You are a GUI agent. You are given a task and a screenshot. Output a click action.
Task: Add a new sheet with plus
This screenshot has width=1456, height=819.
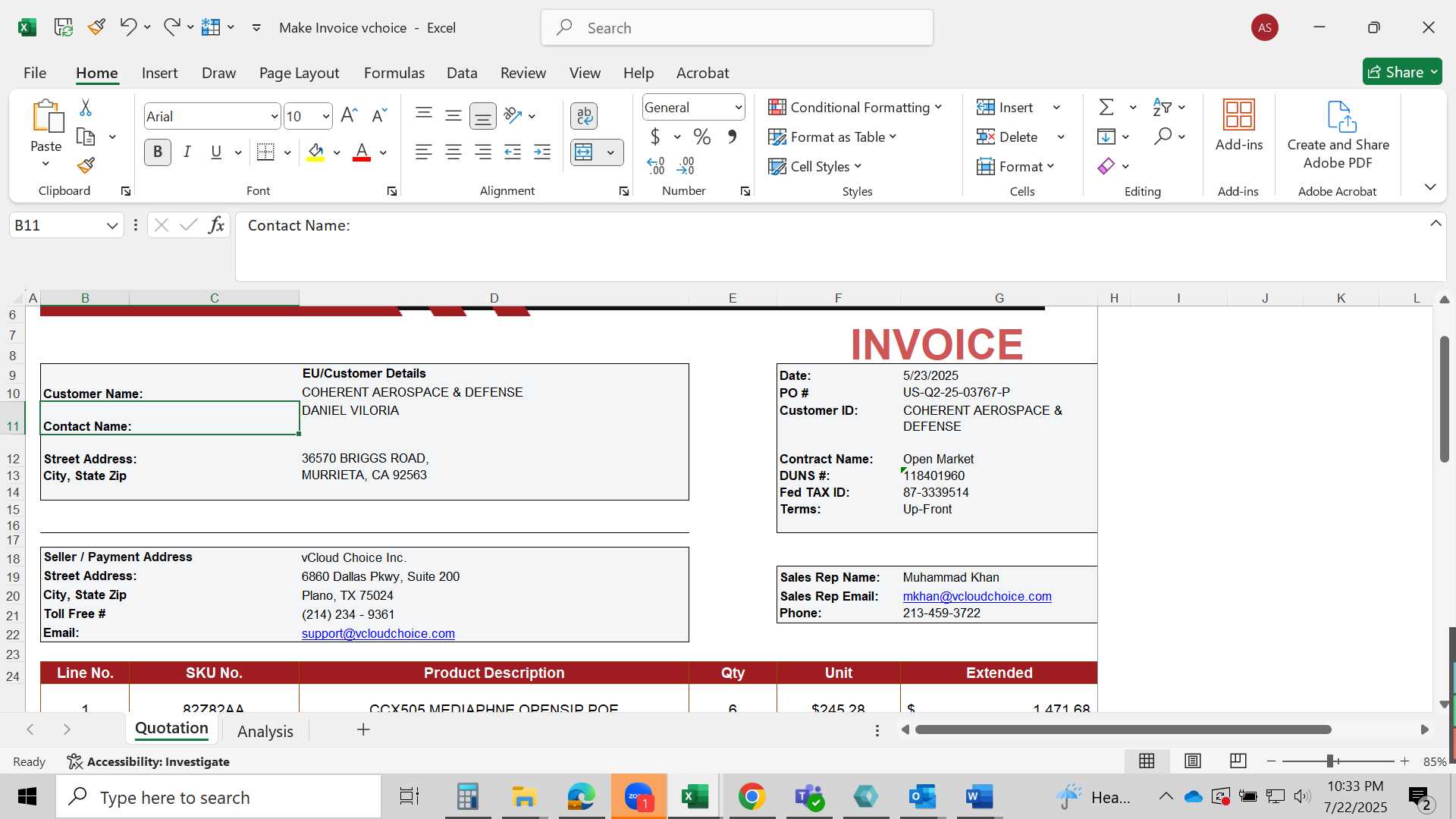[x=363, y=730]
